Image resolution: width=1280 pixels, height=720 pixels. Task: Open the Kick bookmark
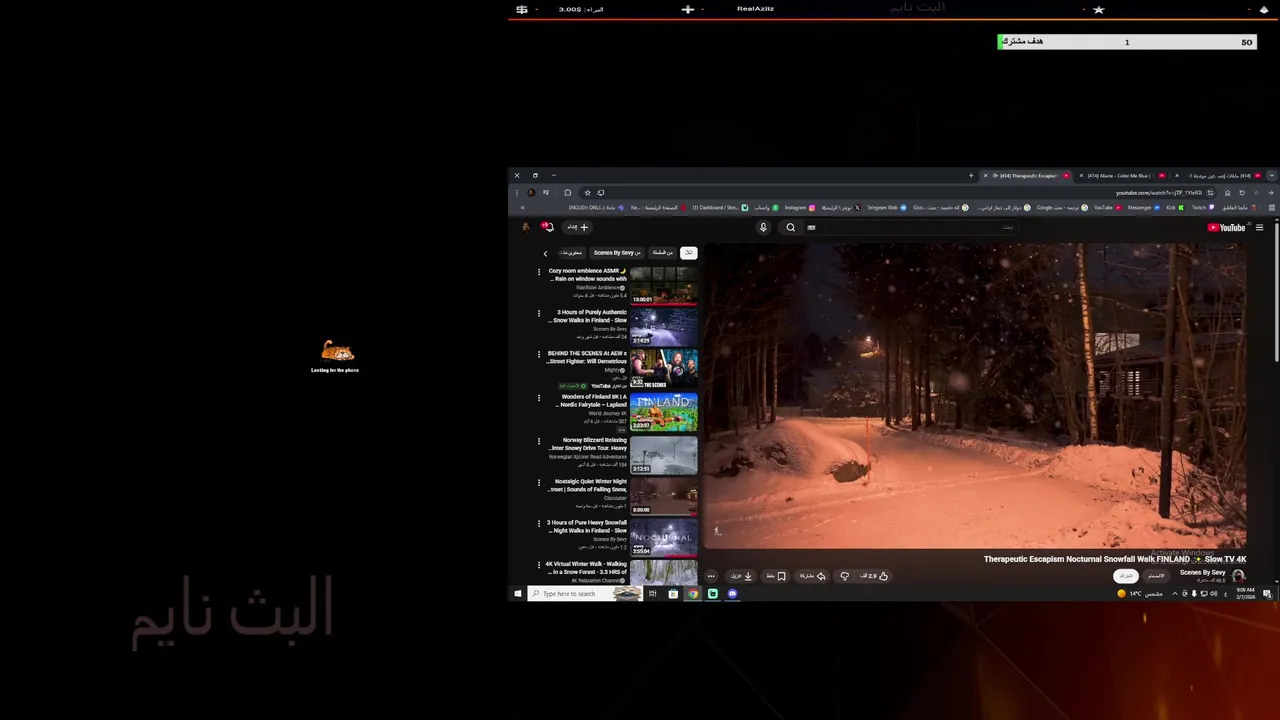(x=1174, y=208)
